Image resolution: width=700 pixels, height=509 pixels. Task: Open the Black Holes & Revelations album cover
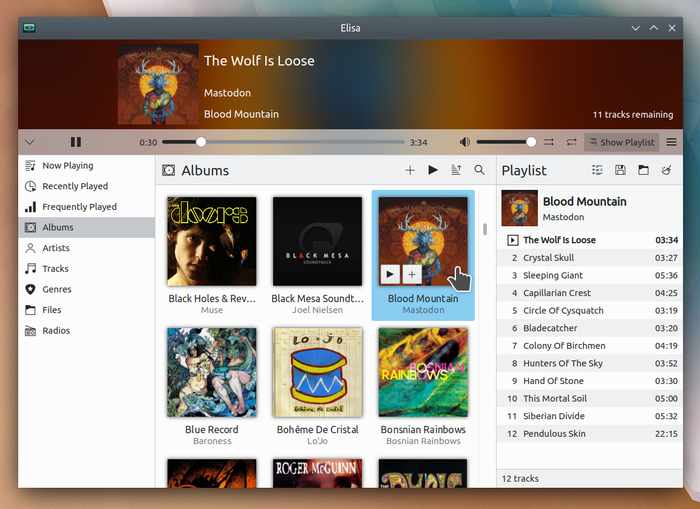pos(212,241)
